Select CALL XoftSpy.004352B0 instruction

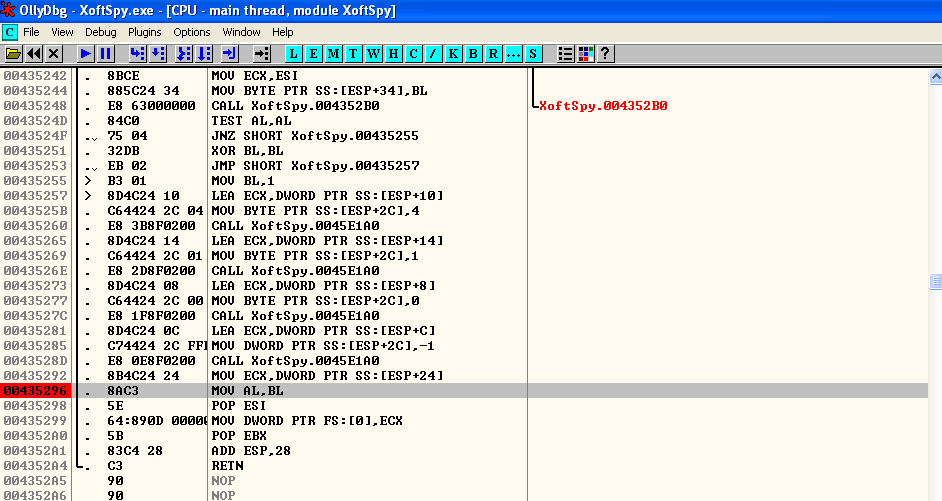click(295, 106)
